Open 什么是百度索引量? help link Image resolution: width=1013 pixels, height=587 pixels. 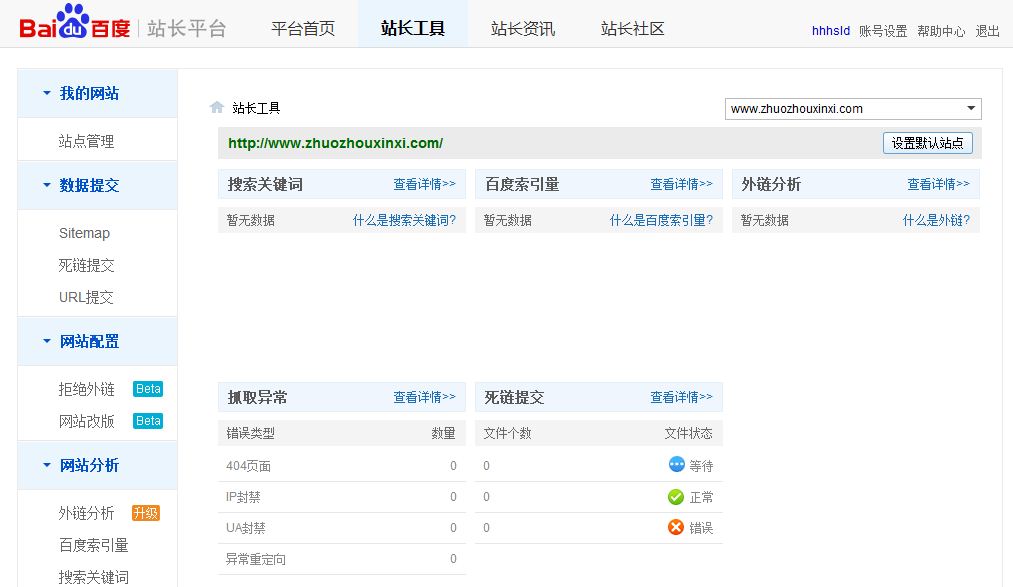coord(661,220)
